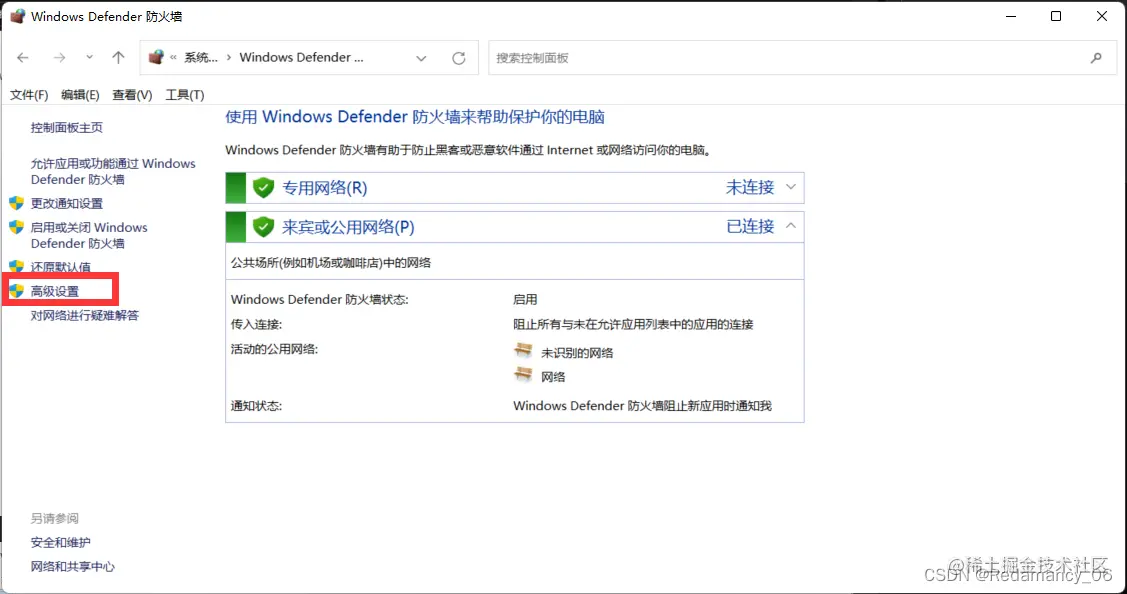The height and width of the screenshot is (594, 1127).
Task: Open the recent locations dropdown arrow
Action: pyautogui.click(x=89, y=58)
